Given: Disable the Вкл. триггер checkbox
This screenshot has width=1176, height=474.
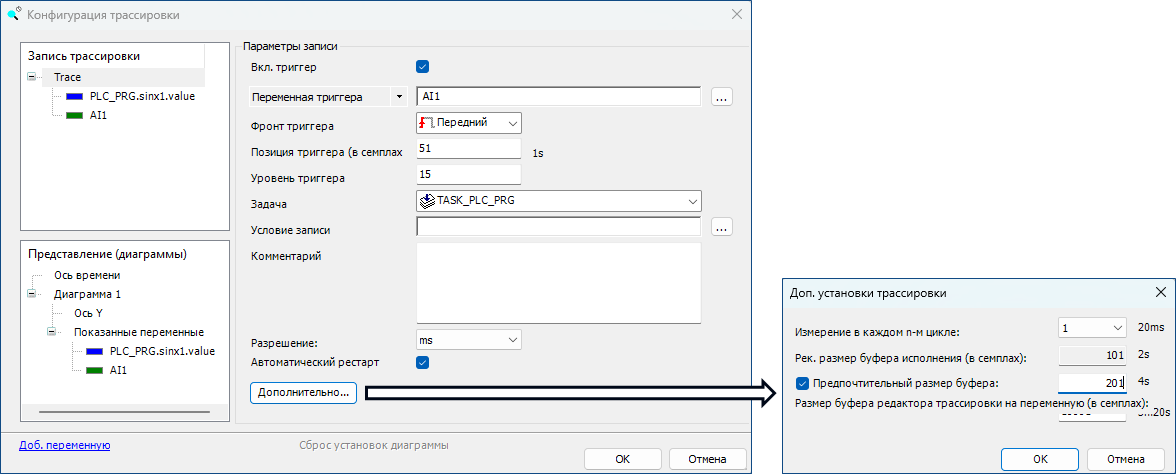Looking at the screenshot, I should [422, 67].
